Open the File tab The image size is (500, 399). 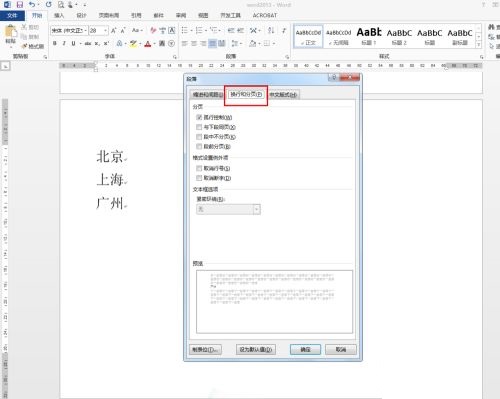click(x=12, y=15)
